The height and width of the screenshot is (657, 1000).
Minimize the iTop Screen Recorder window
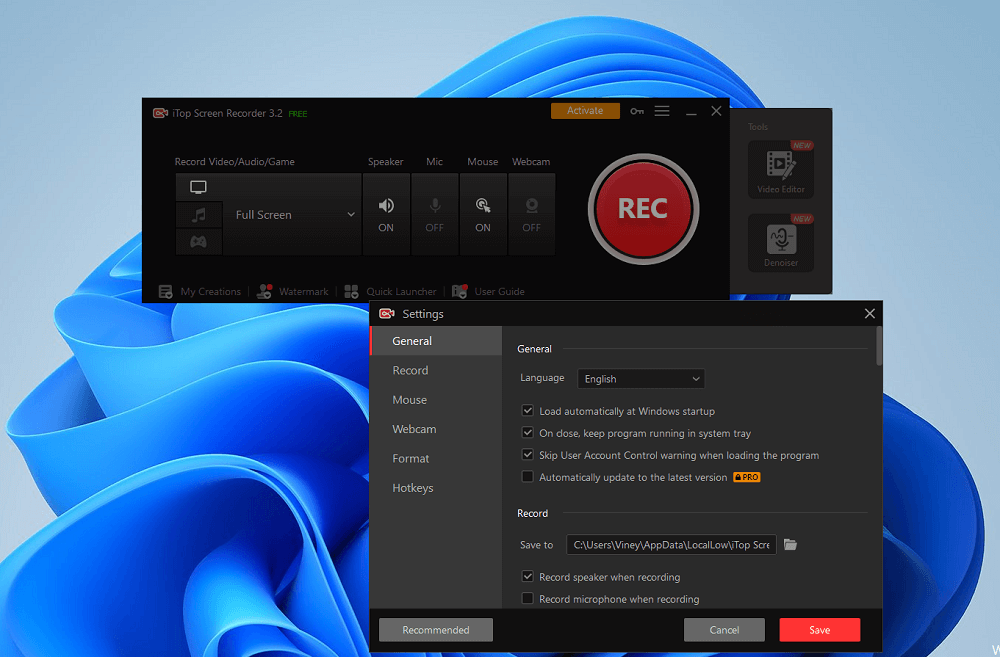pyautogui.click(x=691, y=112)
